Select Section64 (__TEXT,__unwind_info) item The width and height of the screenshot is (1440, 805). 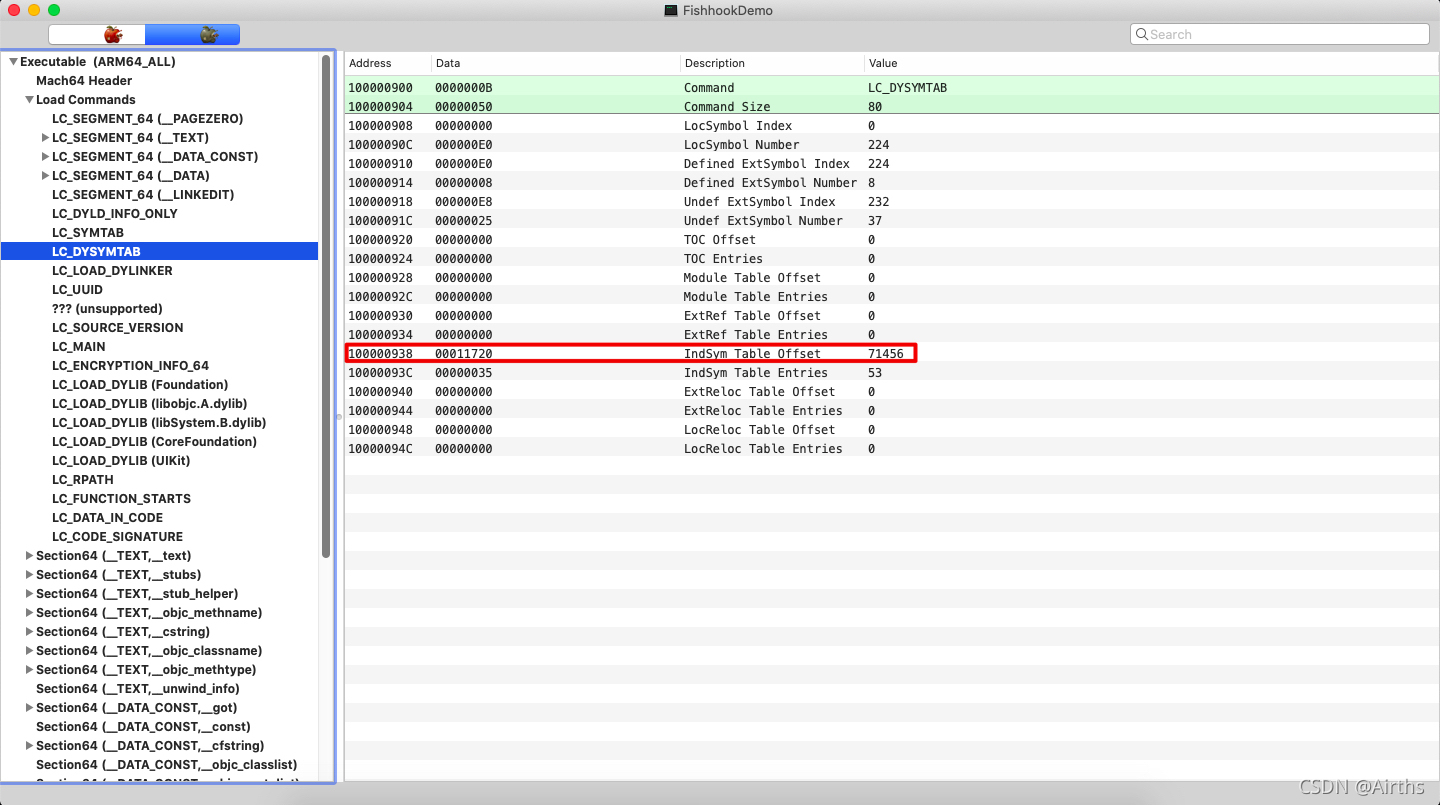point(138,689)
